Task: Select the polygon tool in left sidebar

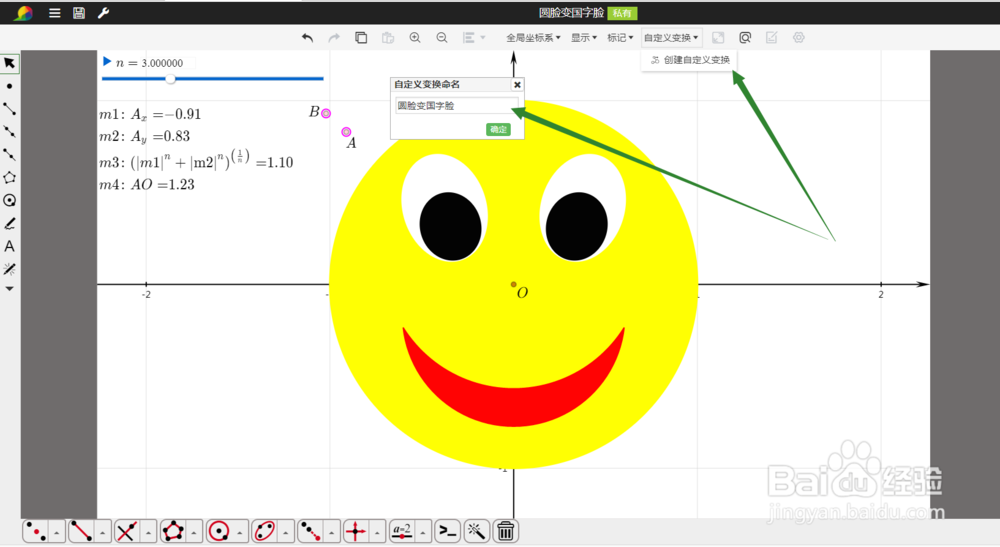Action: [10, 177]
